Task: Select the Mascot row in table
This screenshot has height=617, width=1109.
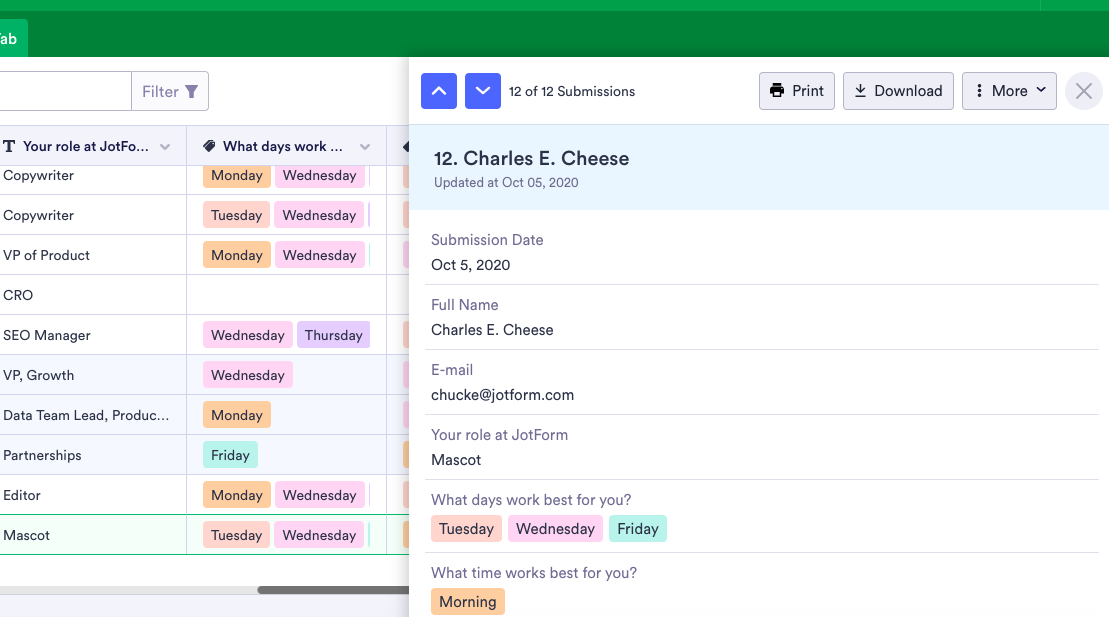Action: tap(204, 535)
